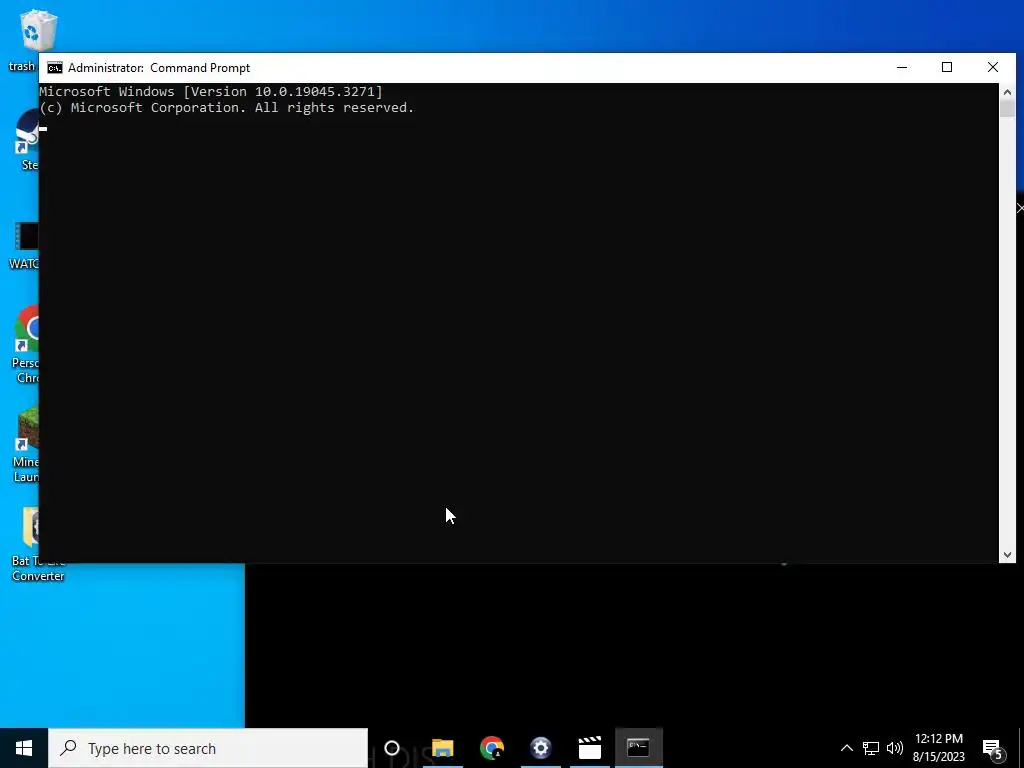Open the network status tray icon
The width and height of the screenshot is (1024, 768).
pos(871,748)
